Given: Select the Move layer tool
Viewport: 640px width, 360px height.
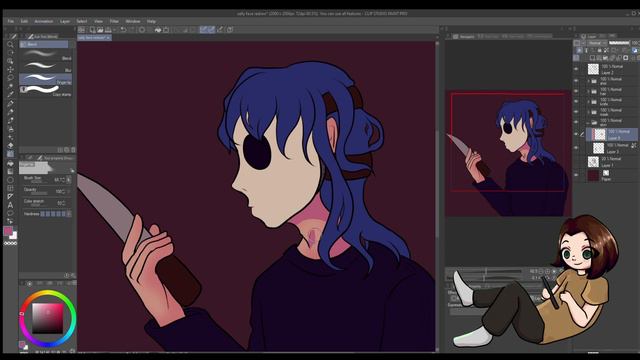Looking at the screenshot, I should tap(10, 69).
